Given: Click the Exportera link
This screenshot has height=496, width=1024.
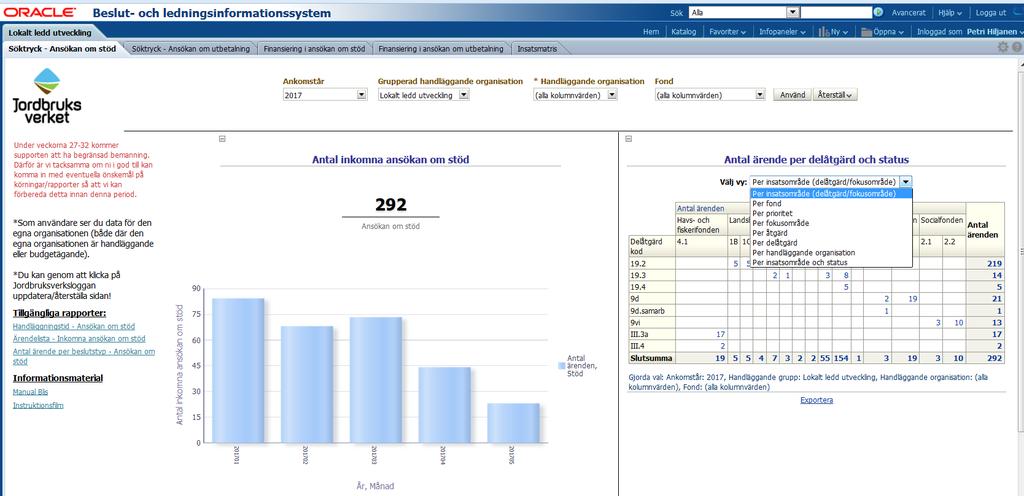Looking at the screenshot, I should coord(816,400).
